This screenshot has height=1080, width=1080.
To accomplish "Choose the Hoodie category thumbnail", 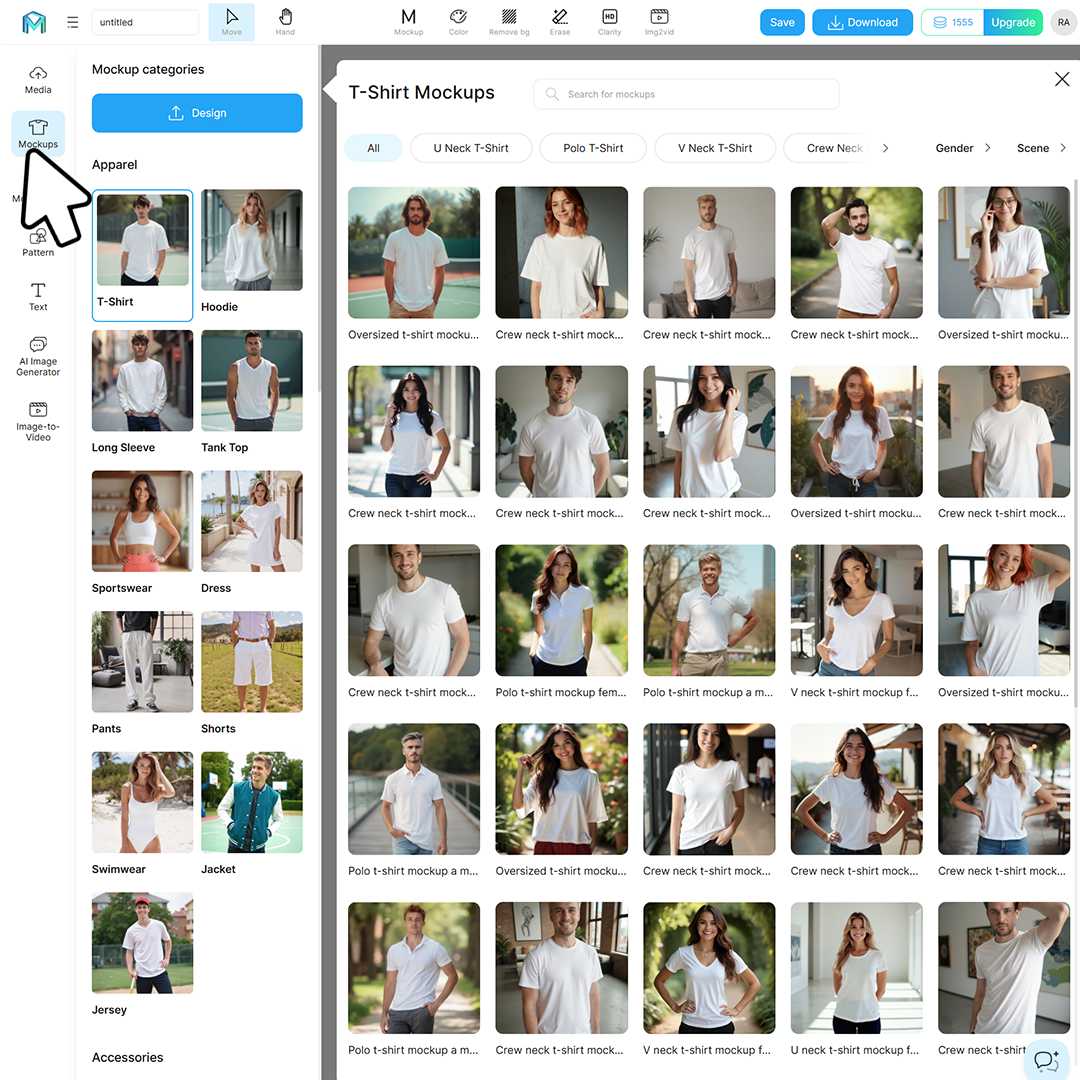I will point(251,240).
